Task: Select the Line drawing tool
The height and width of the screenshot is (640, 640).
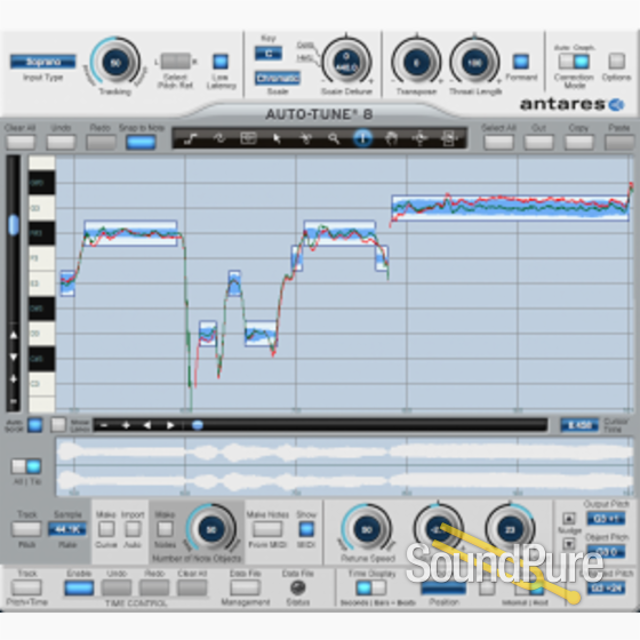Action: 190,138
